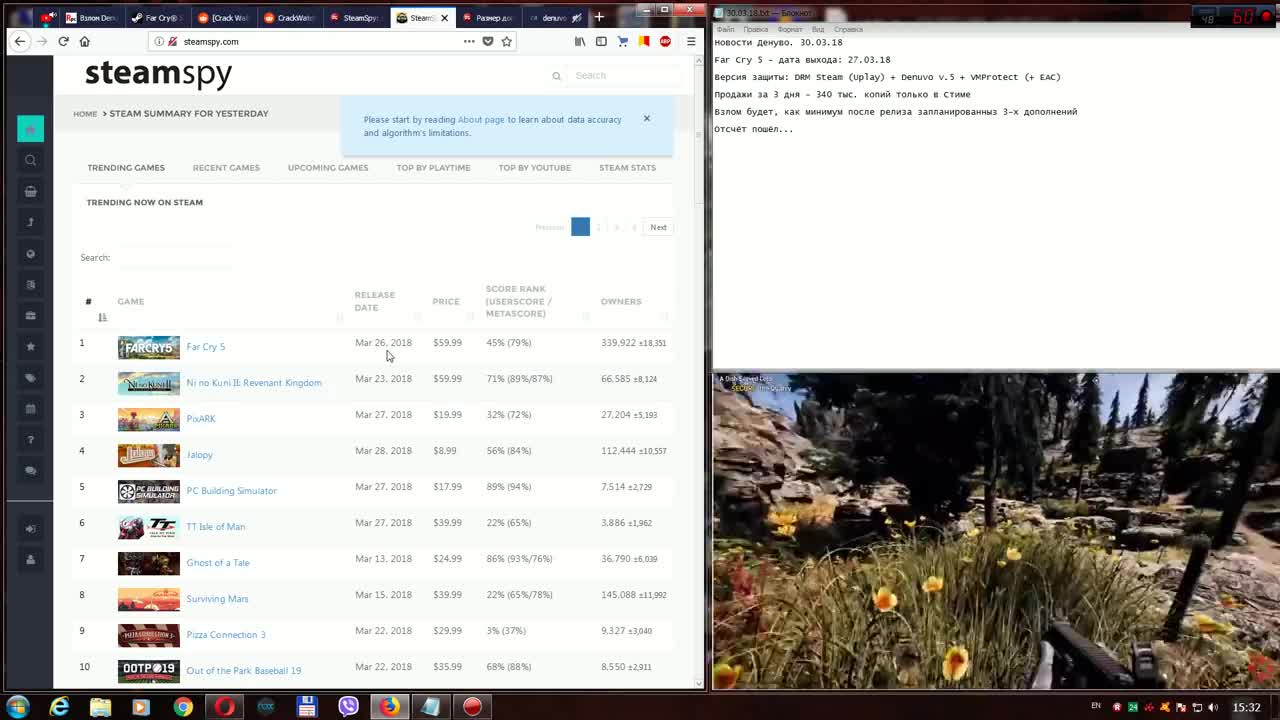The height and width of the screenshot is (720, 1280).
Task: Open the question mark icon in sidebar
Action: coord(30,439)
